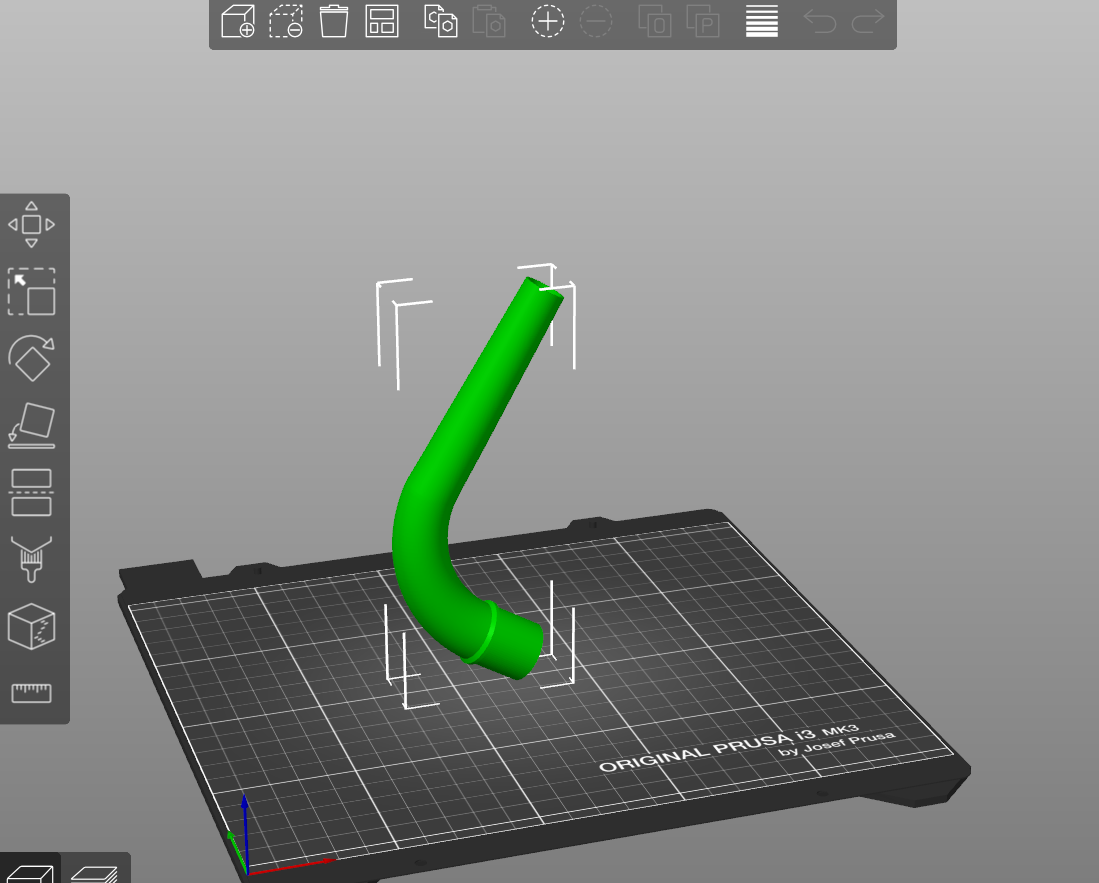Screen dimensions: 1099x883
Task: Select the Scale tool
Action: (32, 292)
